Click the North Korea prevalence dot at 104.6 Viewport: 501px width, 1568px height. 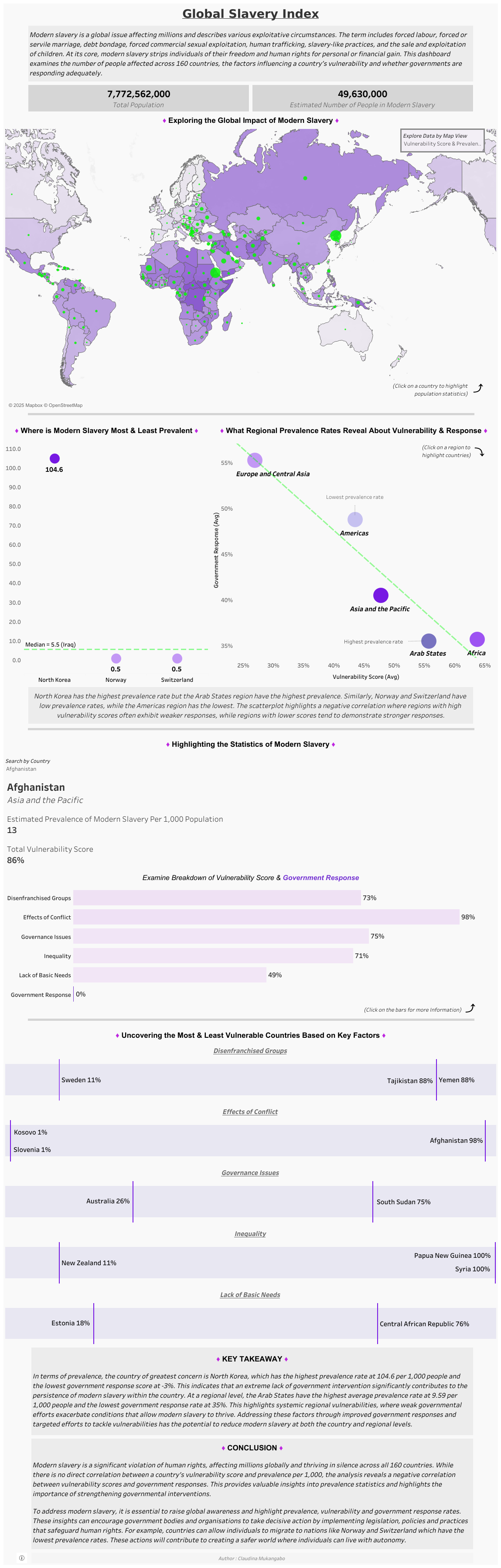pos(54,458)
